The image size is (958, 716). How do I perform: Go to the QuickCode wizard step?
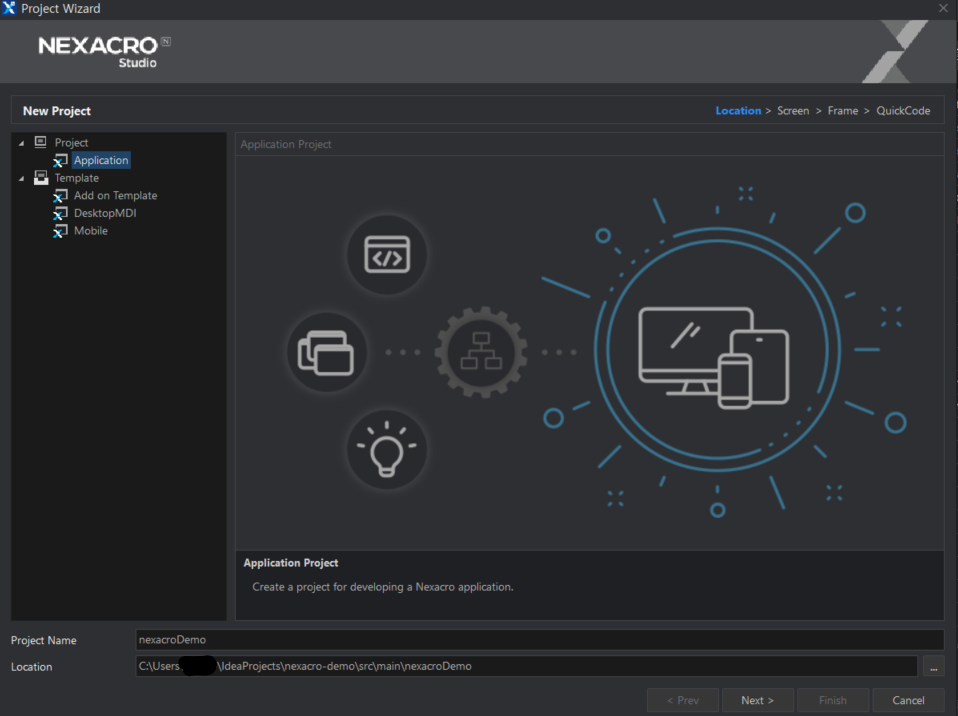(903, 111)
